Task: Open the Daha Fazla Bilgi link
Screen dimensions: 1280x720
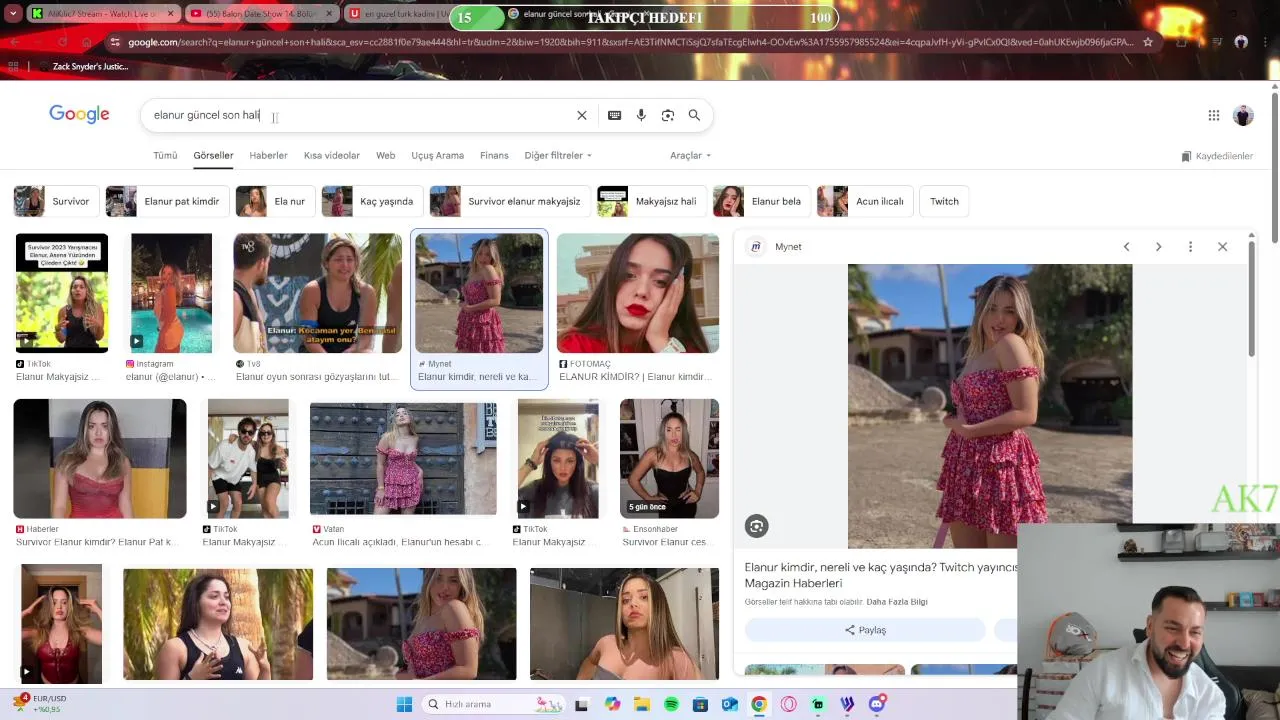Action: 897,602
